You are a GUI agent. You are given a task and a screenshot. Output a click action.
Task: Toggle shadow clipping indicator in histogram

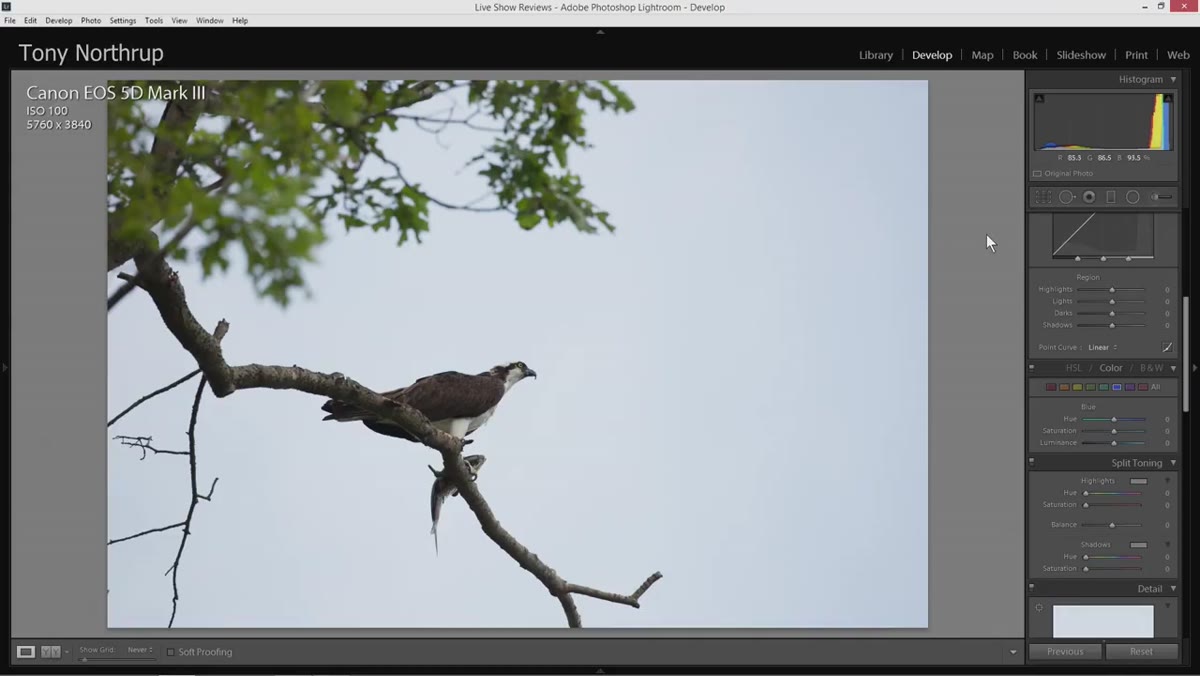pyautogui.click(x=1039, y=98)
